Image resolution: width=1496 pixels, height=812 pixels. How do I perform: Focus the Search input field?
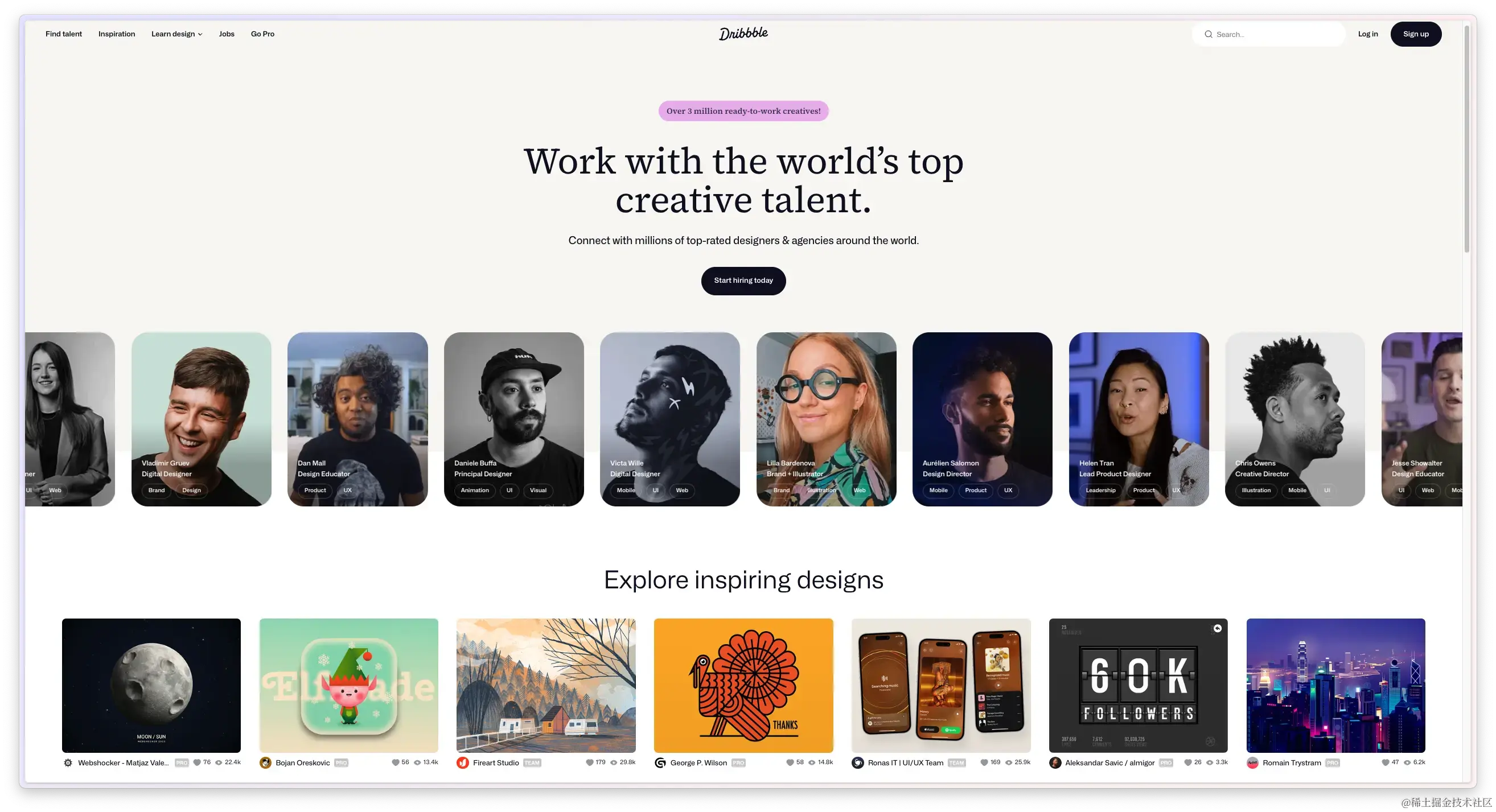1268,34
